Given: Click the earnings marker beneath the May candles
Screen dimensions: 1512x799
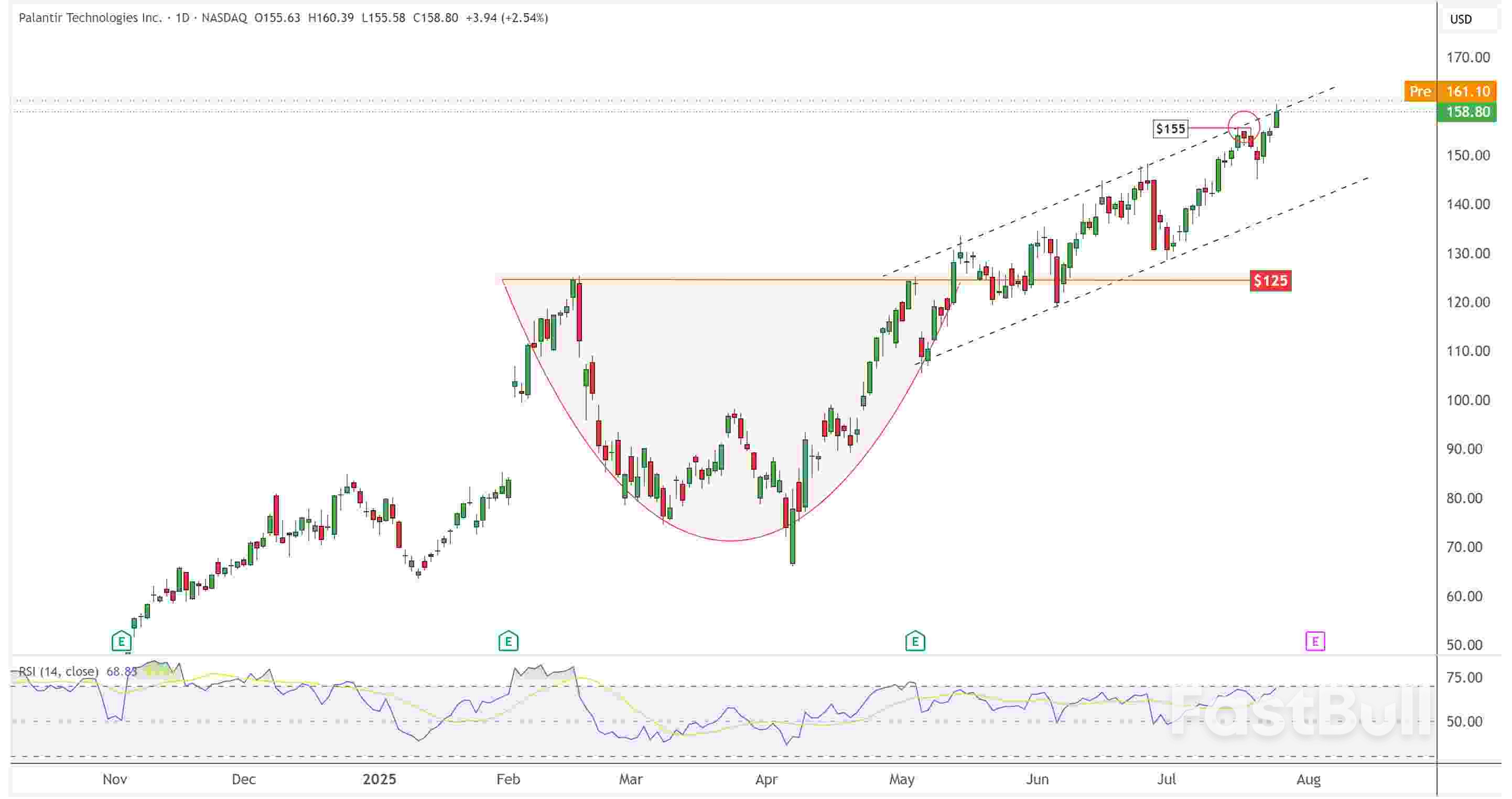Looking at the screenshot, I should tap(914, 642).
